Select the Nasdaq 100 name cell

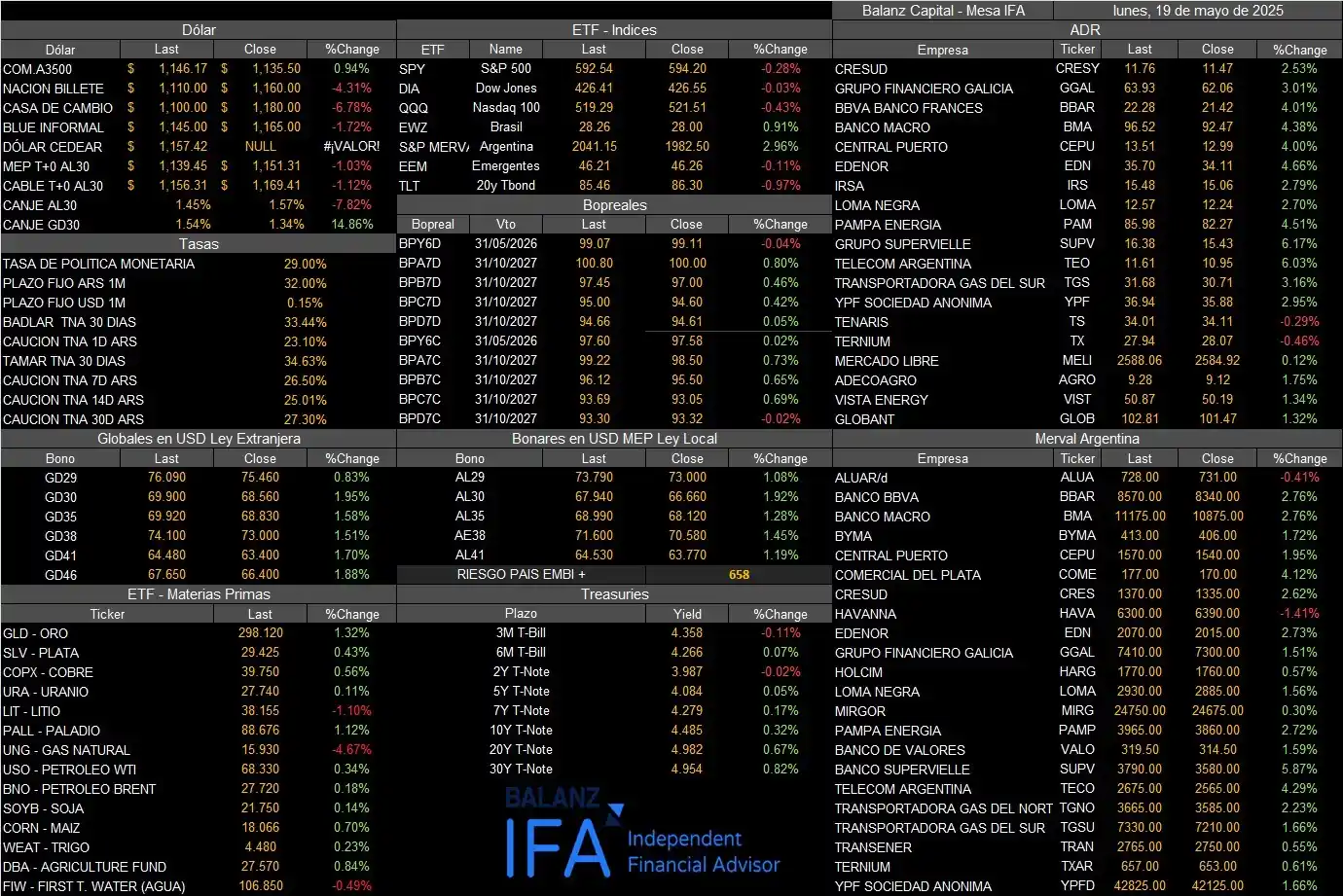(506, 108)
